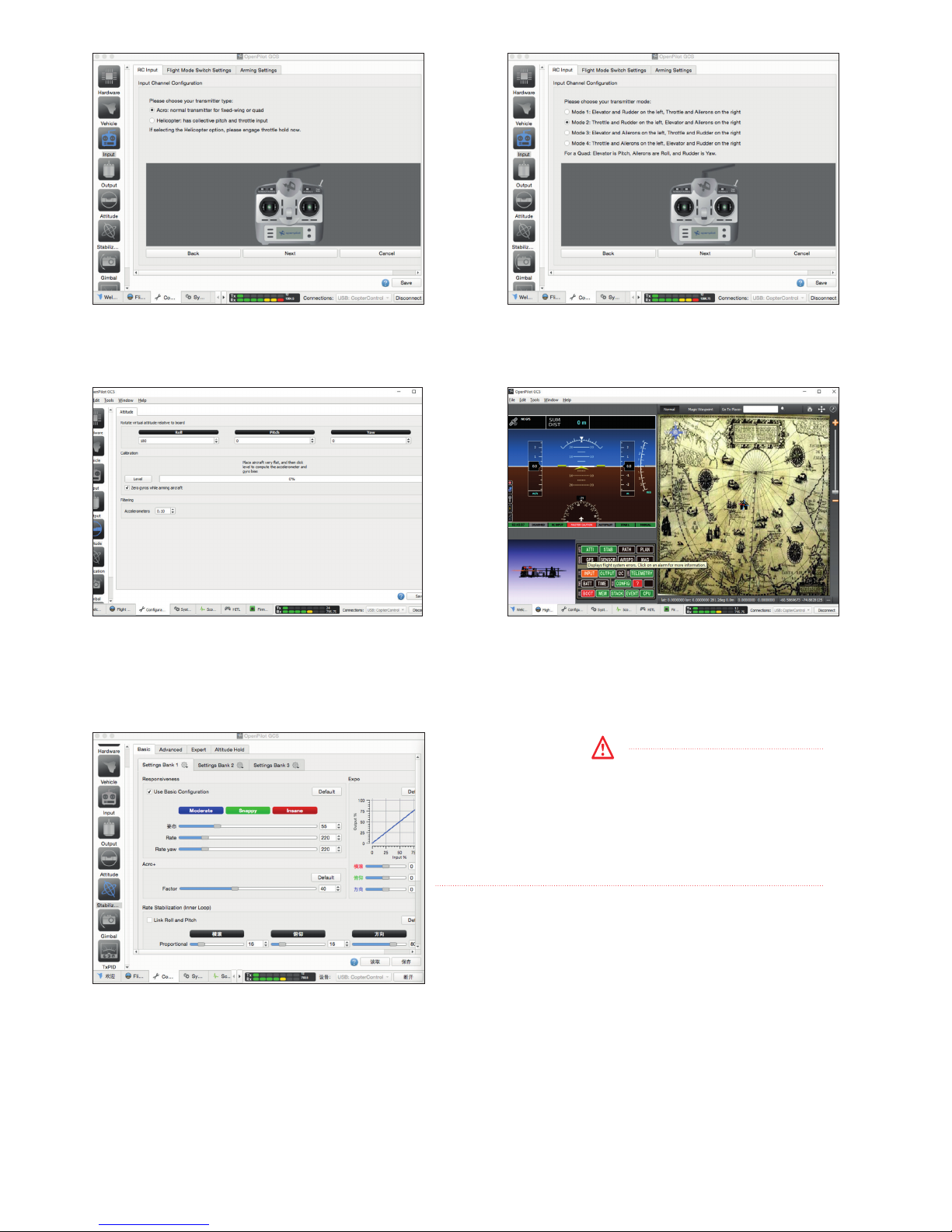Select Mode 1 transmitter mode option
The height and width of the screenshot is (1232, 952).
tap(567, 112)
